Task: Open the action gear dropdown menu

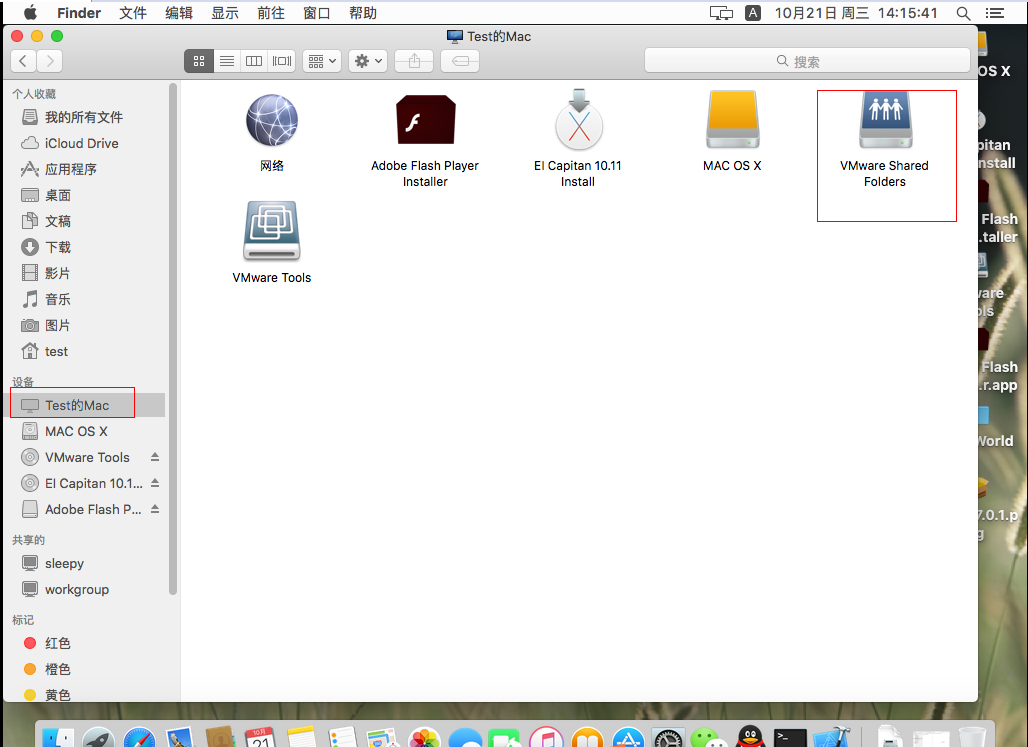Action: 368,61
